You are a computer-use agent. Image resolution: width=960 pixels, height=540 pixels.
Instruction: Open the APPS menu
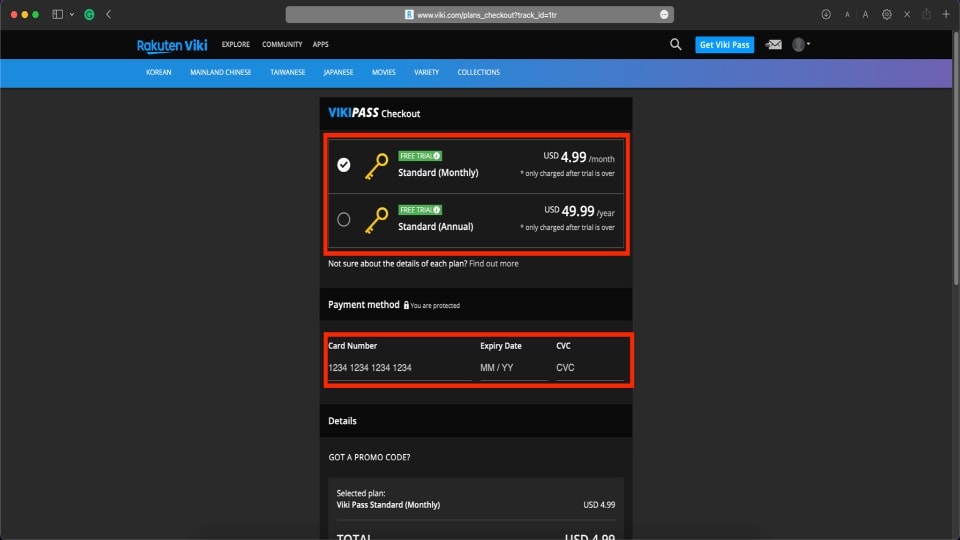click(x=320, y=45)
